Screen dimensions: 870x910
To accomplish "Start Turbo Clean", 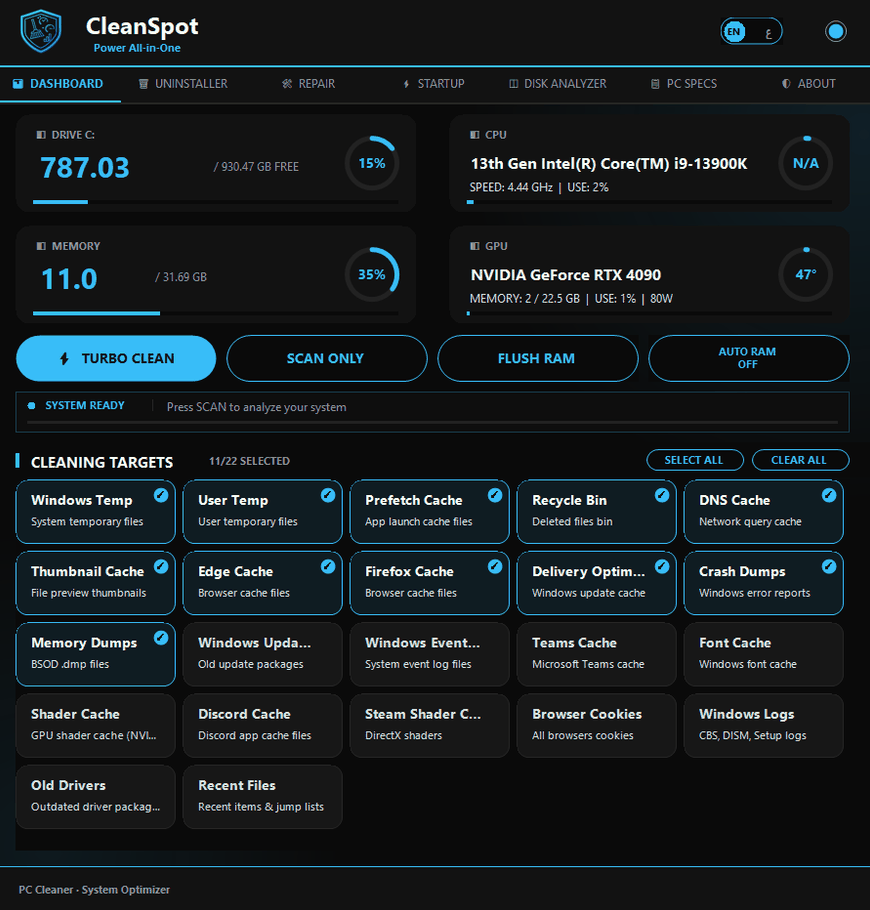I will (x=116, y=358).
